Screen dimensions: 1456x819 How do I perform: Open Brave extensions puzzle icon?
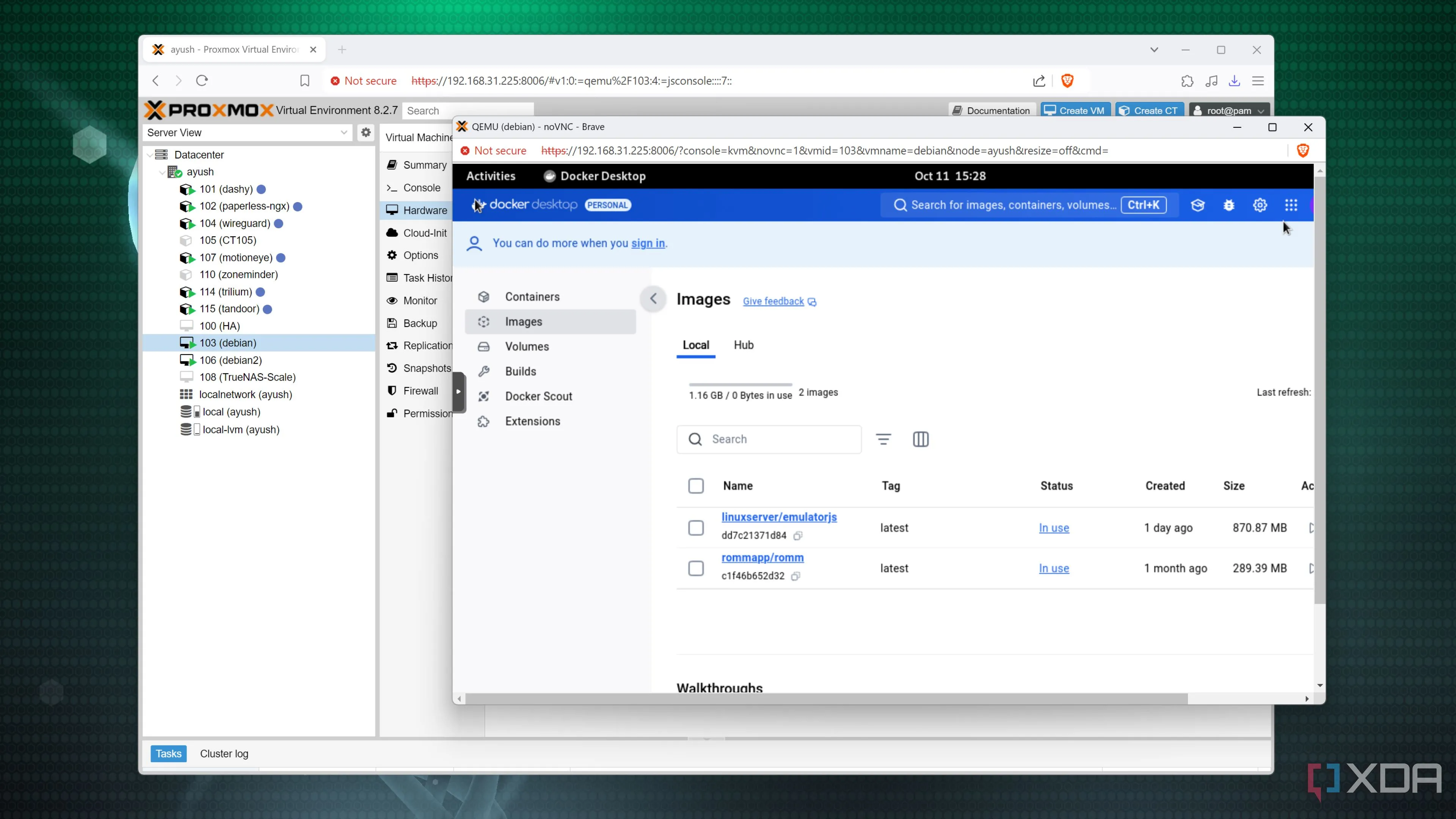(x=1187, y=81)
